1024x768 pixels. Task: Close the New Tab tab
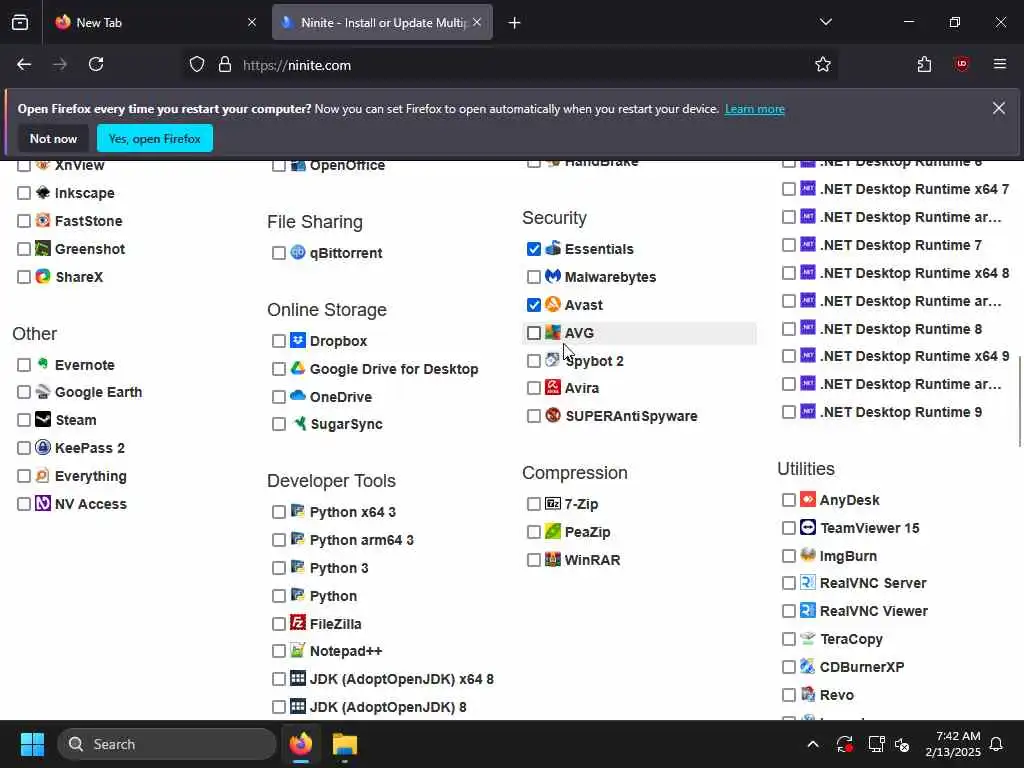[x=252, y=22]
